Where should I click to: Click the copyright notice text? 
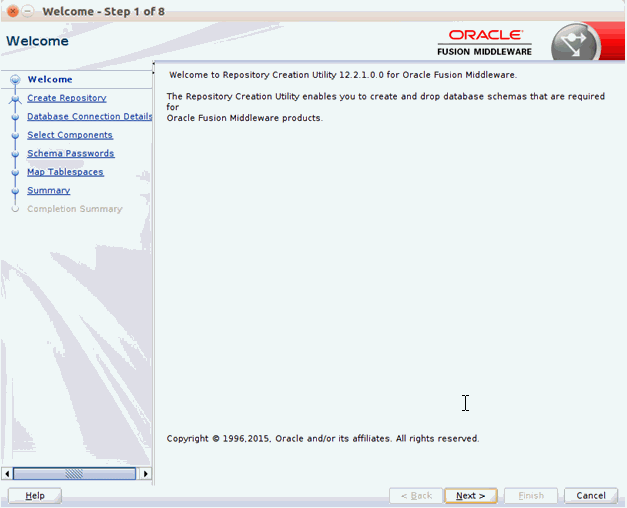click(x=323, y=439)
